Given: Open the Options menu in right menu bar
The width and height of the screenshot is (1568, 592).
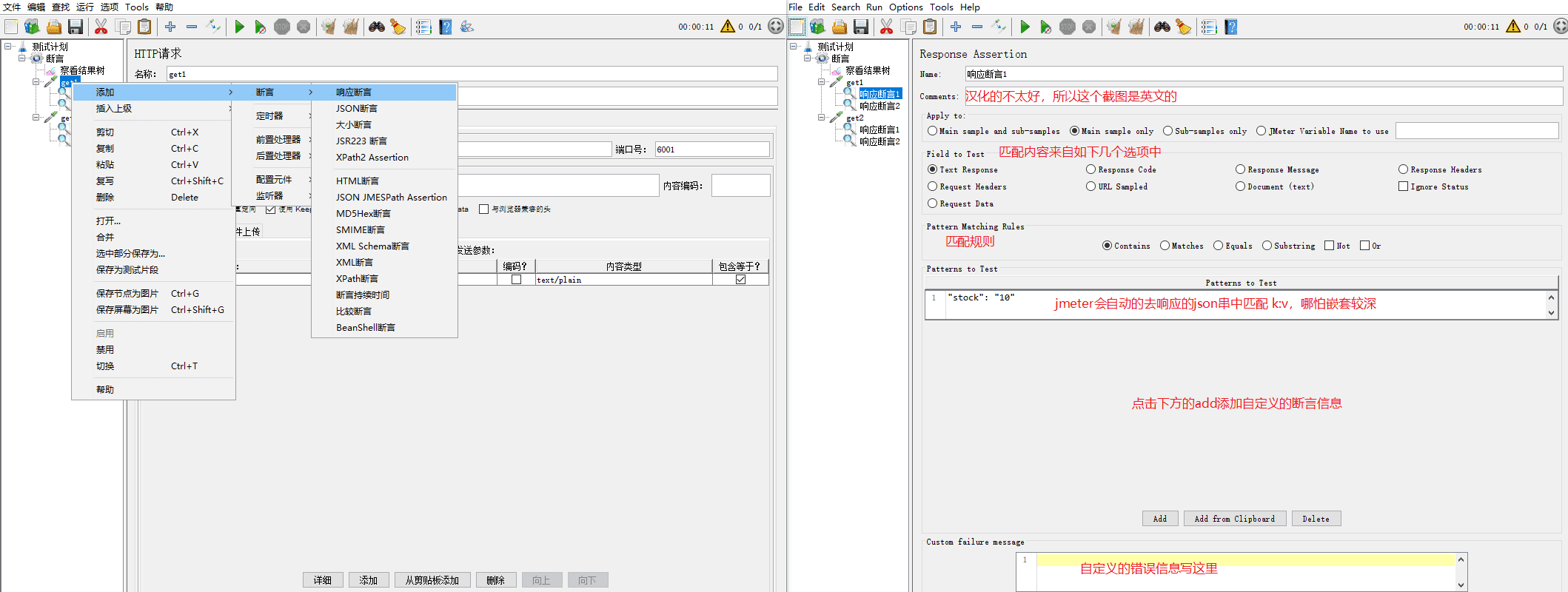Looking at the screenshot, I should [x=905, y=7].
